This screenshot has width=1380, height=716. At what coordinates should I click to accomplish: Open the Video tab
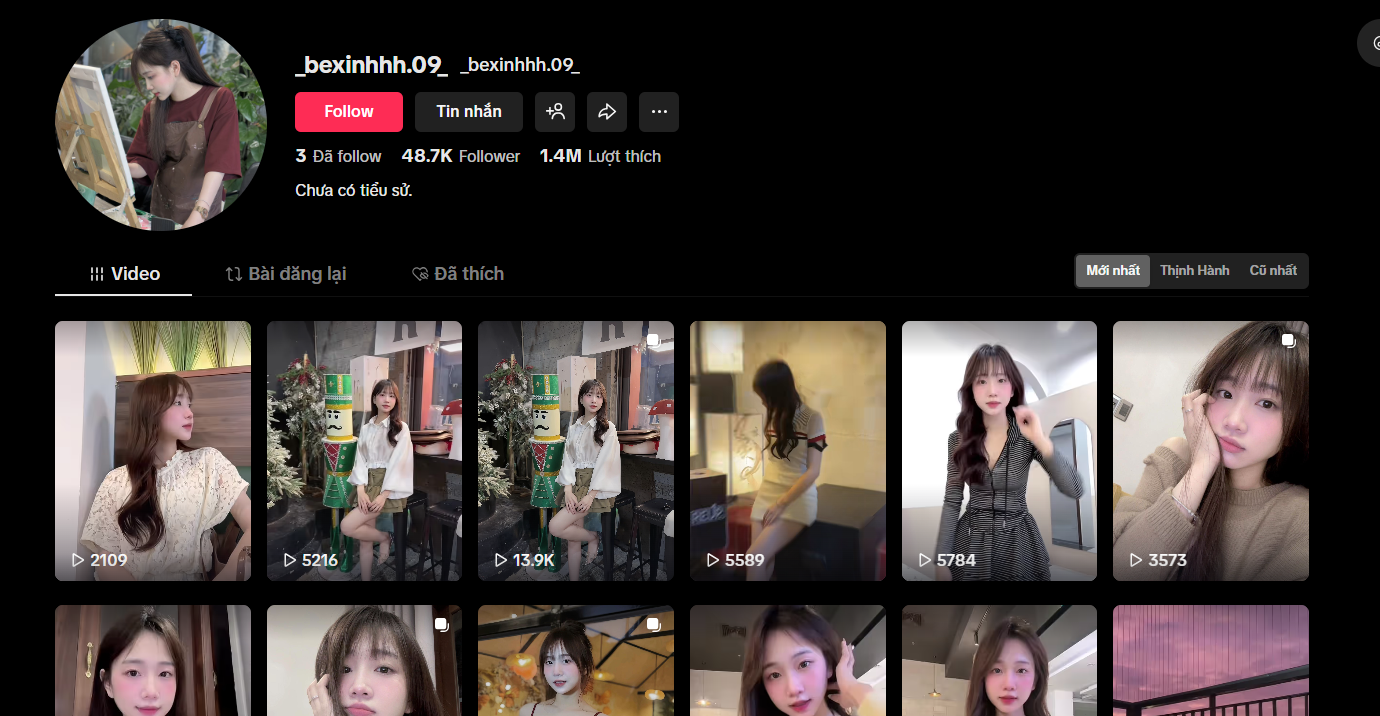pyautogui.click(x=124, y=274)
